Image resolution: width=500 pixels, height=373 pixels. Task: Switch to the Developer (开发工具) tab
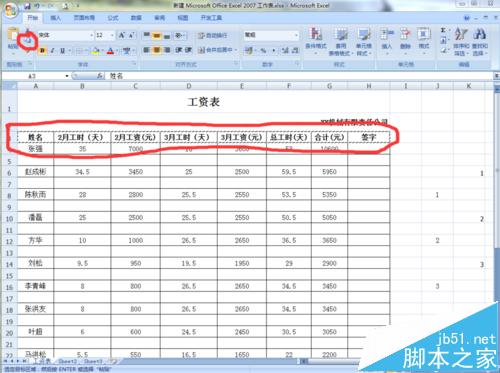coord(211,18)
